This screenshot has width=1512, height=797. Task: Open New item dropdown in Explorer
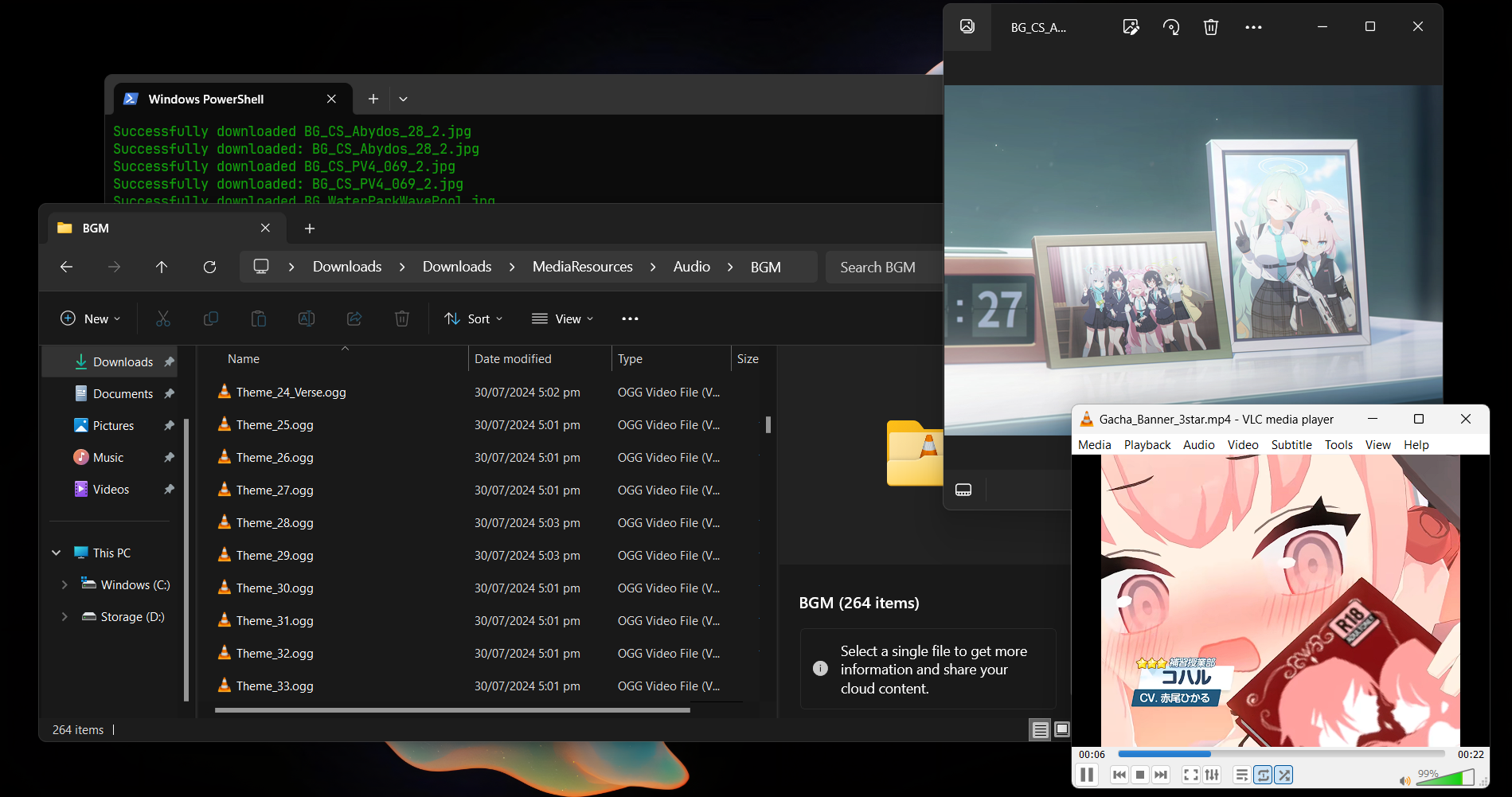tap(91, 318)
